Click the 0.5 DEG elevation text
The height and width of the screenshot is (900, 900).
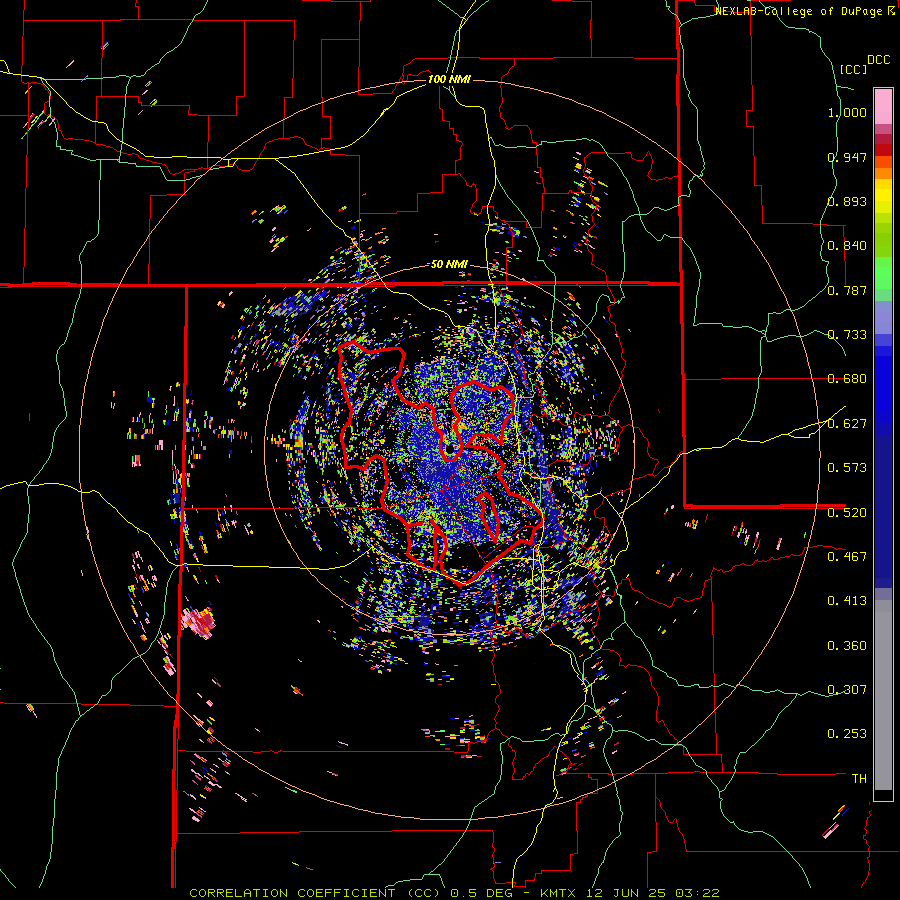pos(481,893)
